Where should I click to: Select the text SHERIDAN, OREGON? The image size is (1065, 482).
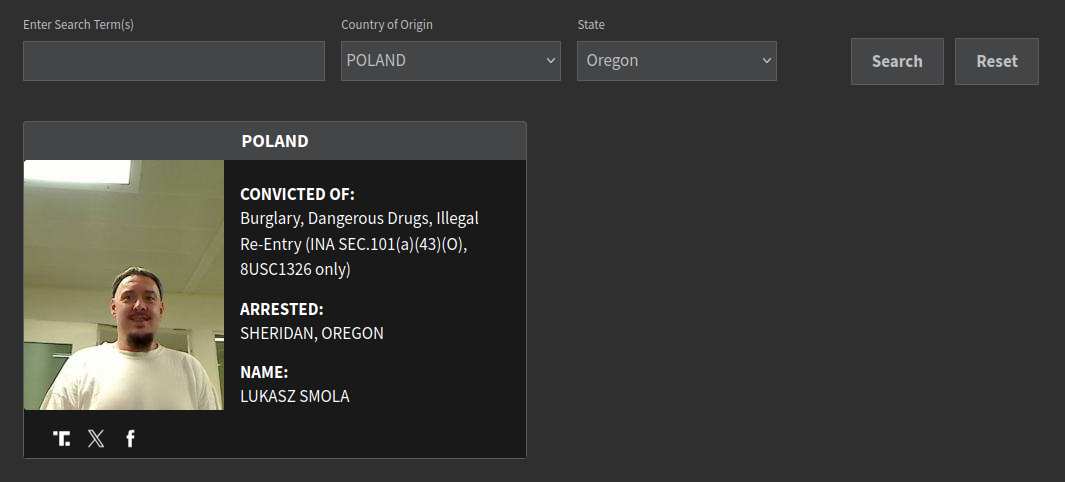tap(312, 333)
